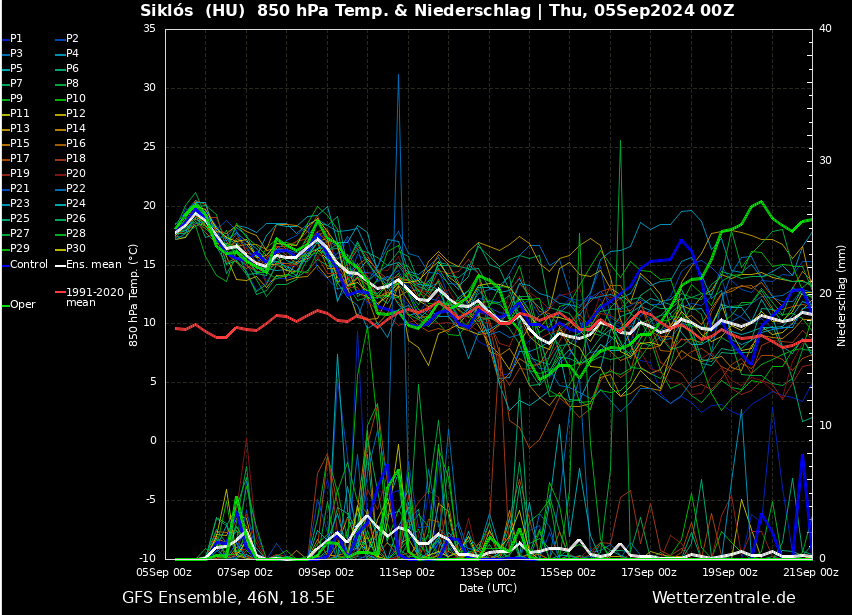852x615 pixels.
Task: Select the Ens. mean legend entry
Action: 94,265
